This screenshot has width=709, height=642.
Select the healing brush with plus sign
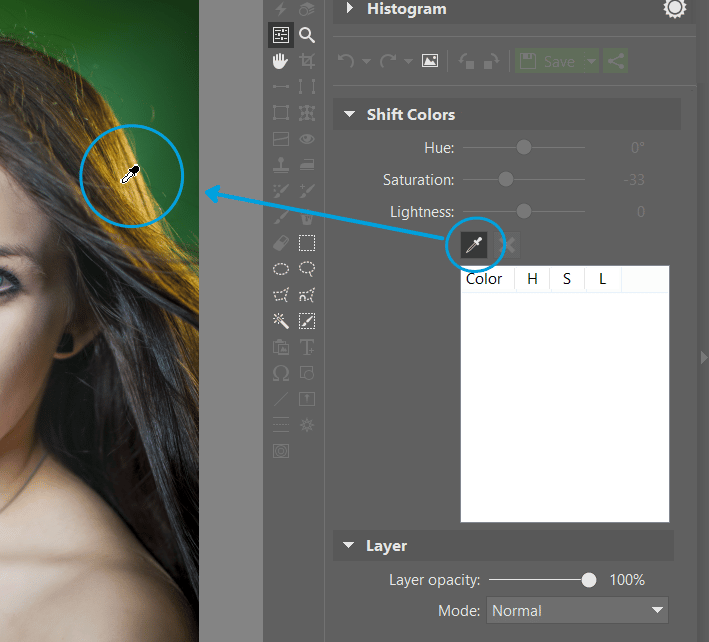(x=307, y=191)
